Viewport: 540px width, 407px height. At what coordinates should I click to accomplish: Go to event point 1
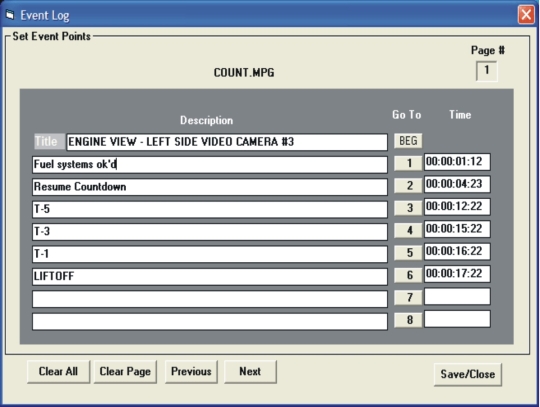point(408,163)
